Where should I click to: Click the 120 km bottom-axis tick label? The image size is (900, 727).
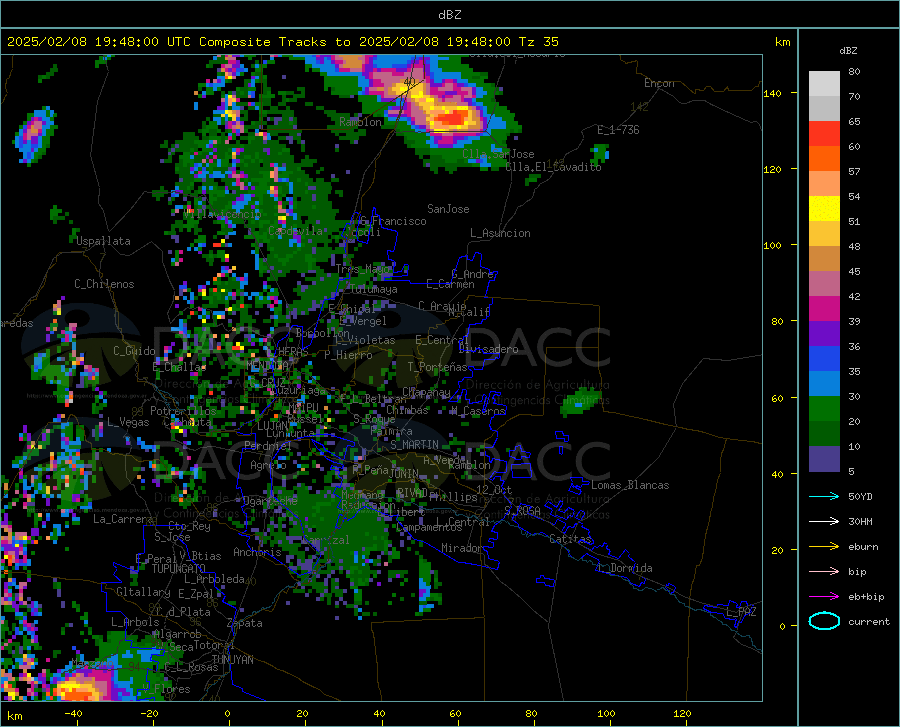point(682,714)
